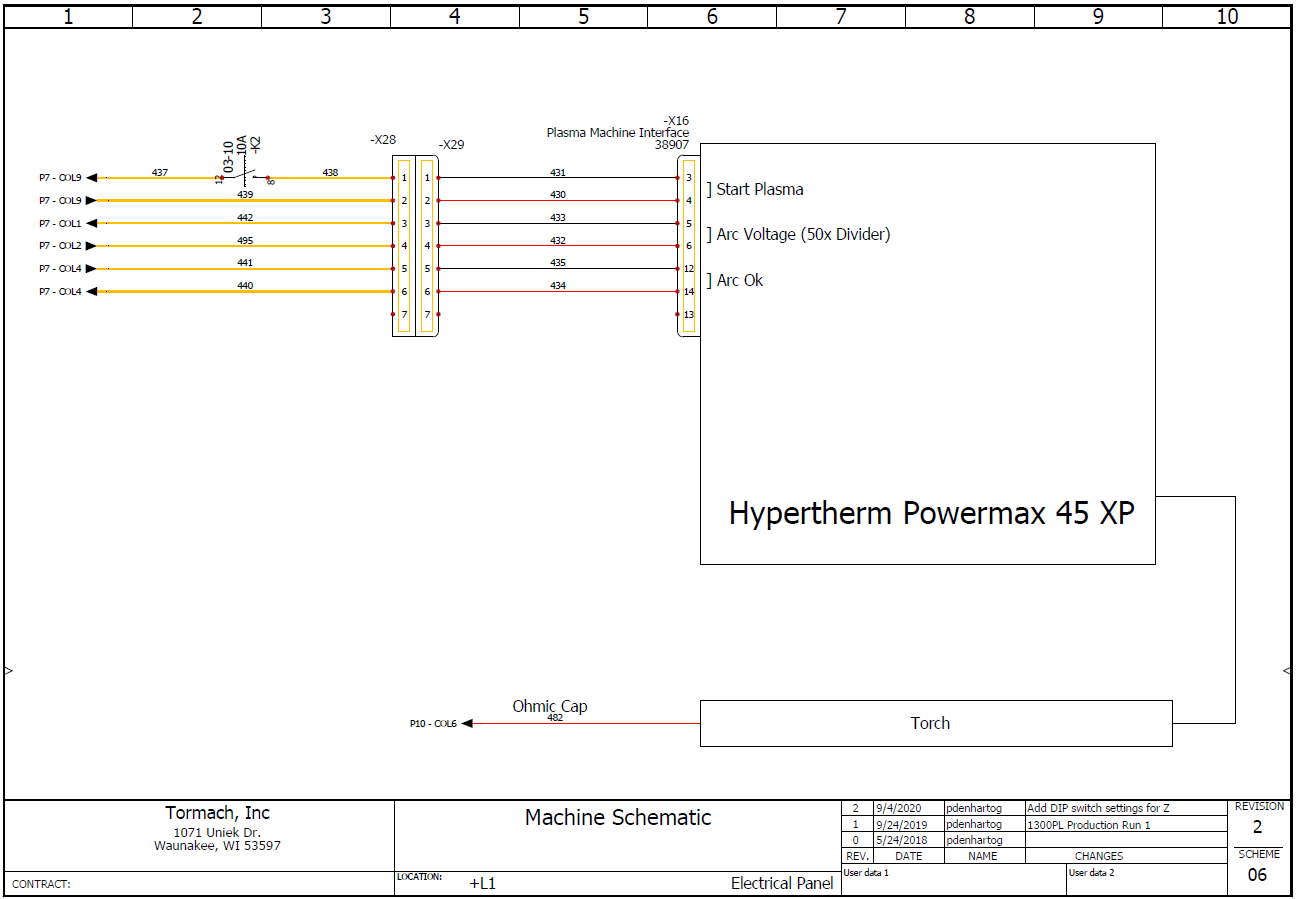
Task: Click the Ohmic Cap wire label
Action: (550, 706)
